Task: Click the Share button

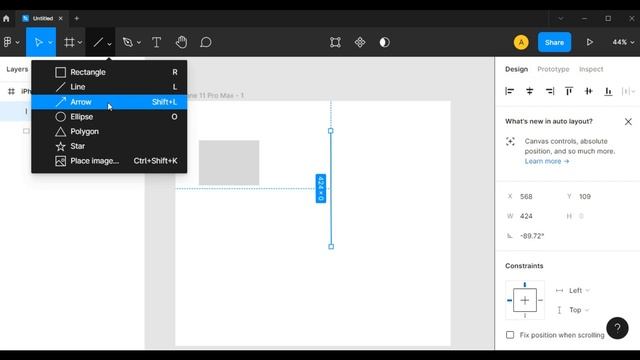Action: point(554,42)
